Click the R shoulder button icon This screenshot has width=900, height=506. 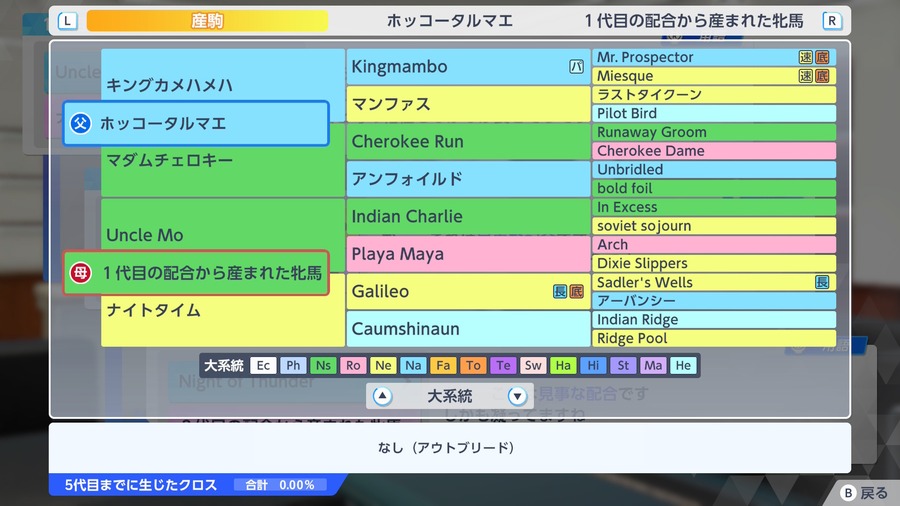point(832,21)
